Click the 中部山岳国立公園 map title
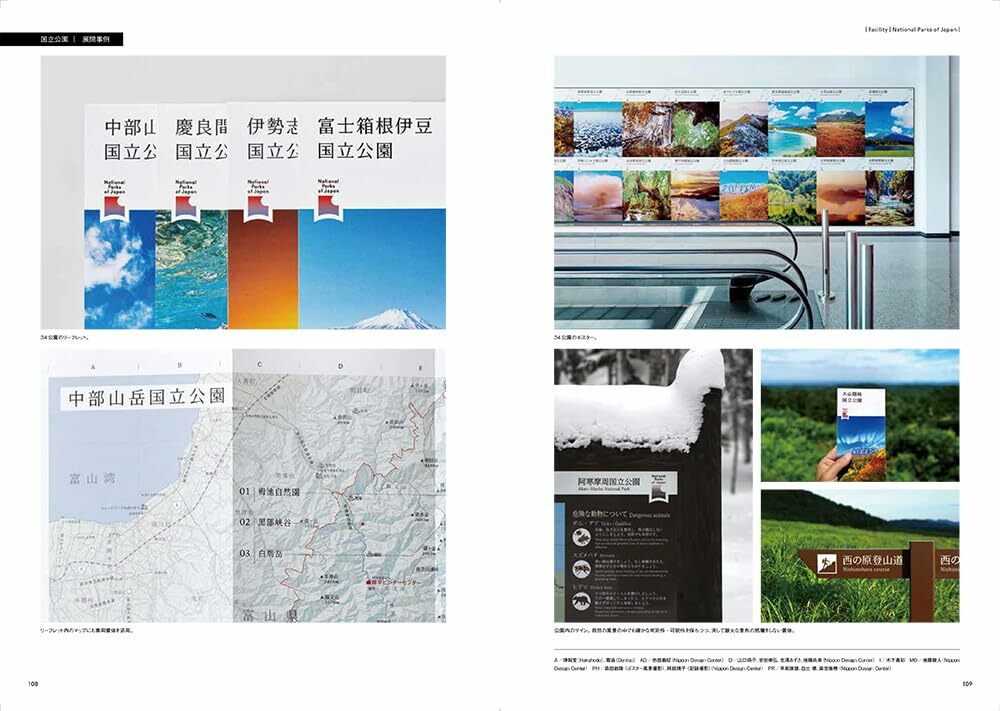The height and width of the screenshot is (711, 1000). [x=146, y=397]
